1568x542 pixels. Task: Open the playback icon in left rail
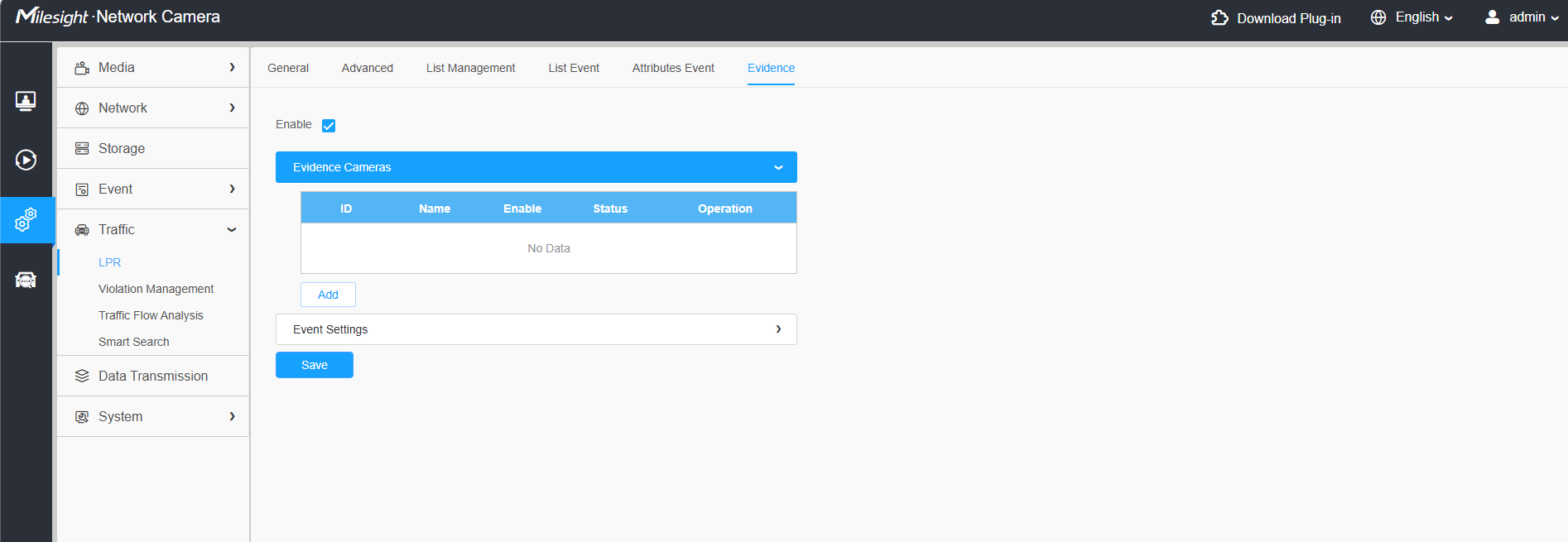[x=26, y=160]
